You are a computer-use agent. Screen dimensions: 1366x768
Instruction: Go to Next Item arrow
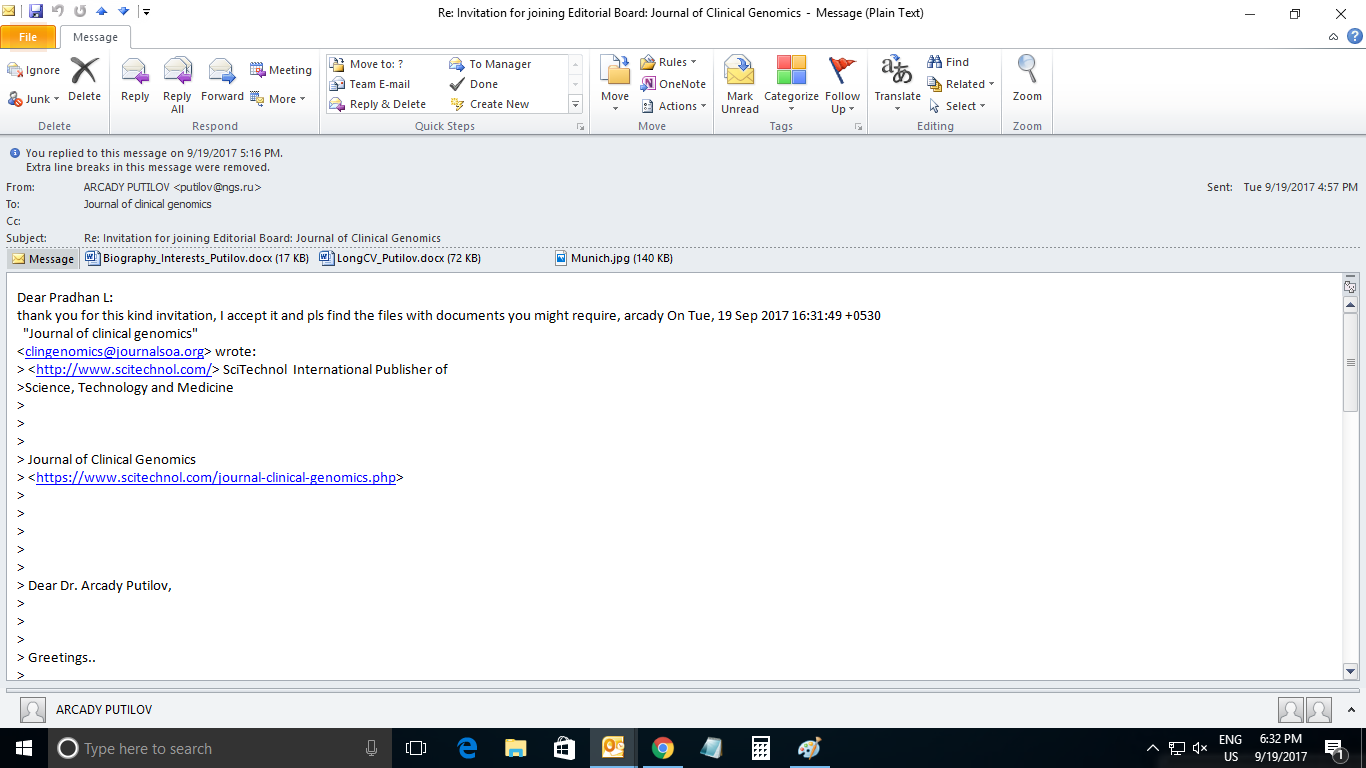123,12
